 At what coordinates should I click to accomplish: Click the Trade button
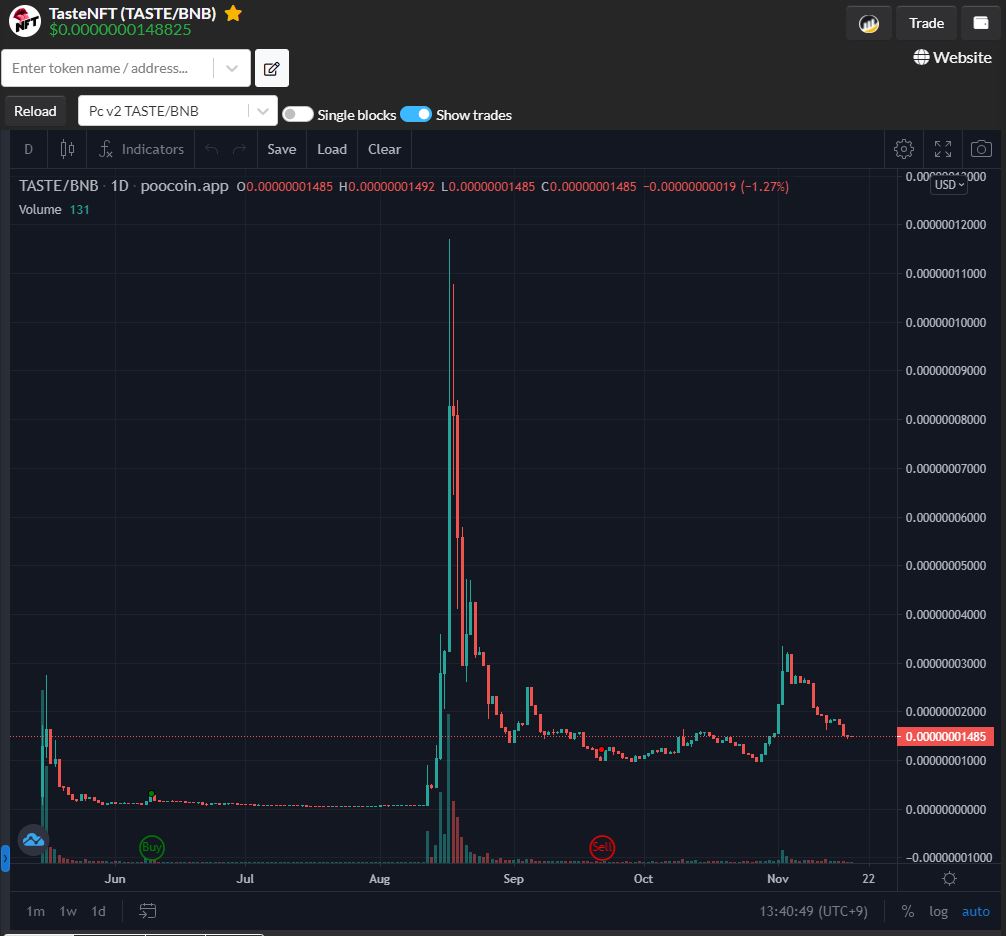coord(926,24)
